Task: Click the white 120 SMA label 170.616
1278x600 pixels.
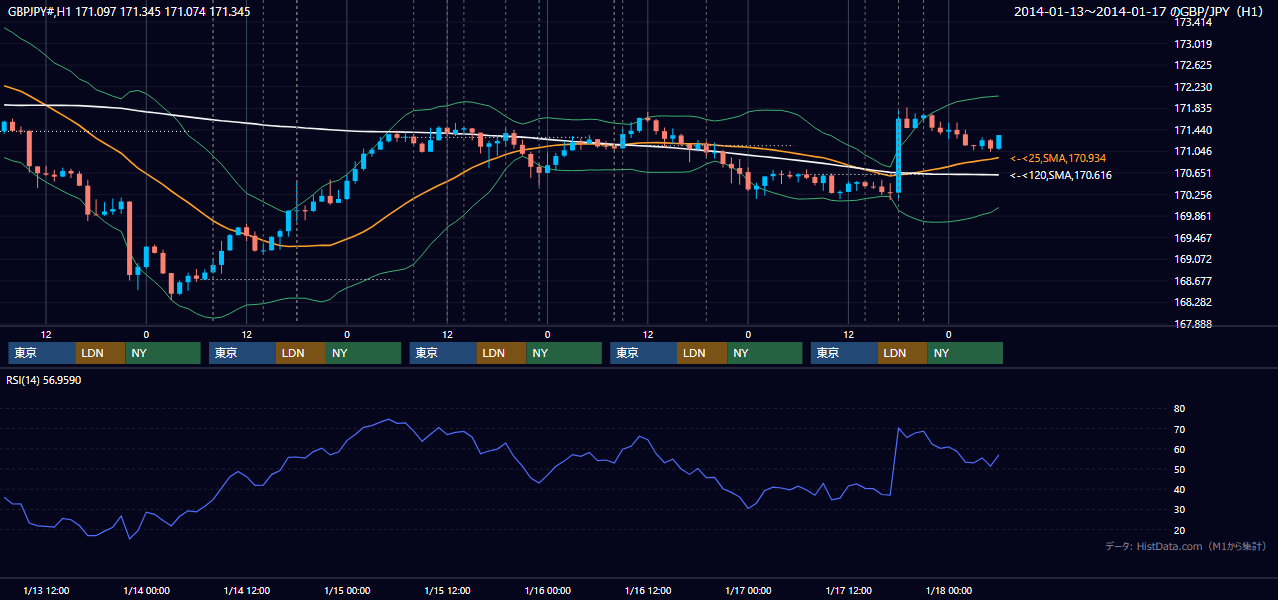Action: pos(1060,175)
